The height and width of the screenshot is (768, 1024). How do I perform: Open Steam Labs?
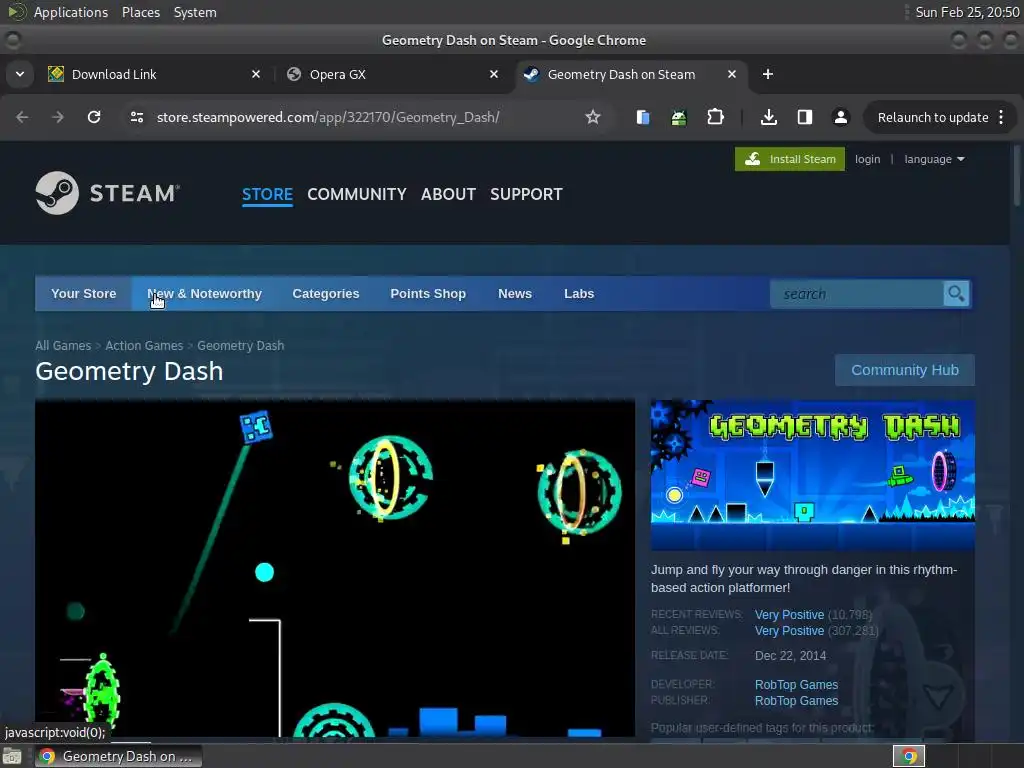[x=579, y=293]
